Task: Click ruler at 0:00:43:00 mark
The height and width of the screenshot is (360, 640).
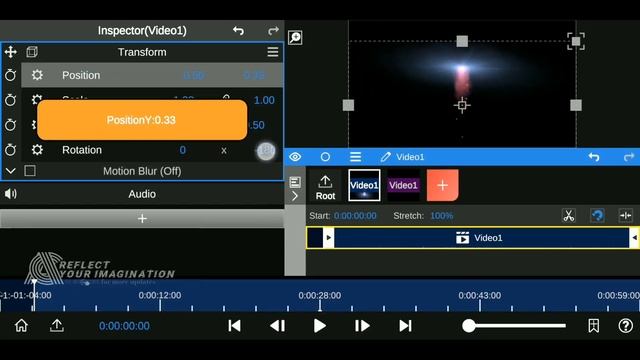Action: click(480, 296)
